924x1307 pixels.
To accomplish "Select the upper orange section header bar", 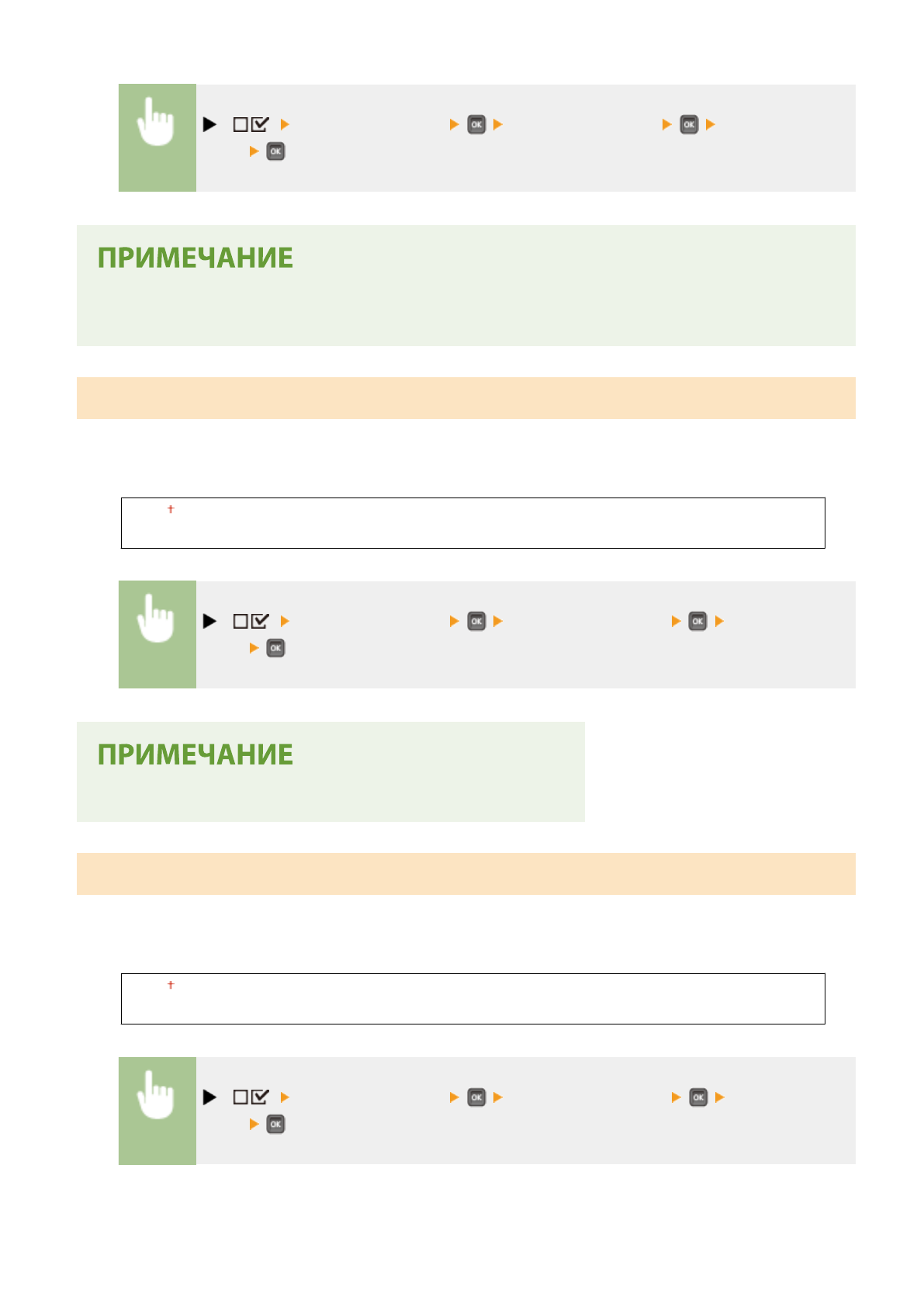I will [x=465, y=398].
